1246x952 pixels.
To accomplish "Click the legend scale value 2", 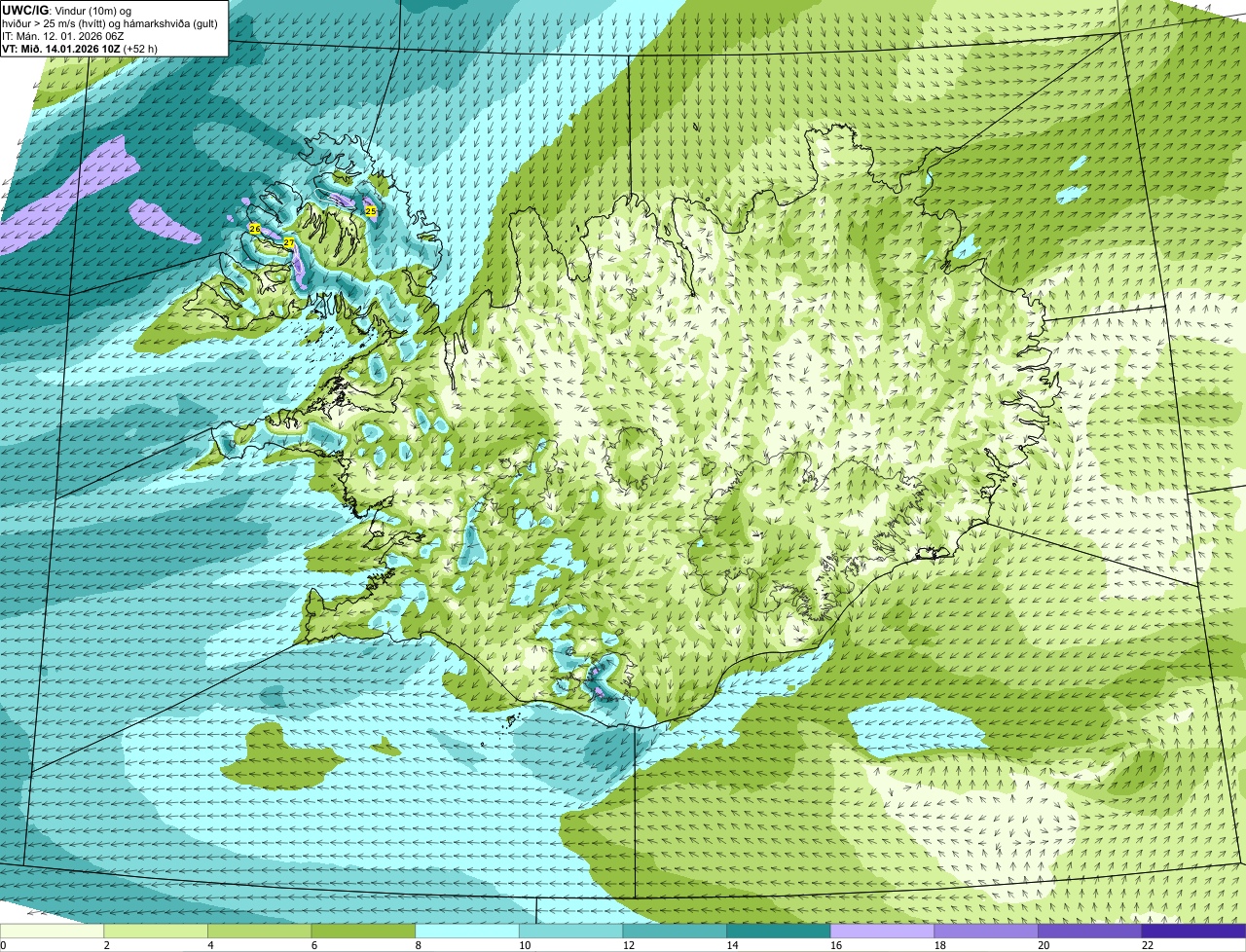I will (106, 945).
